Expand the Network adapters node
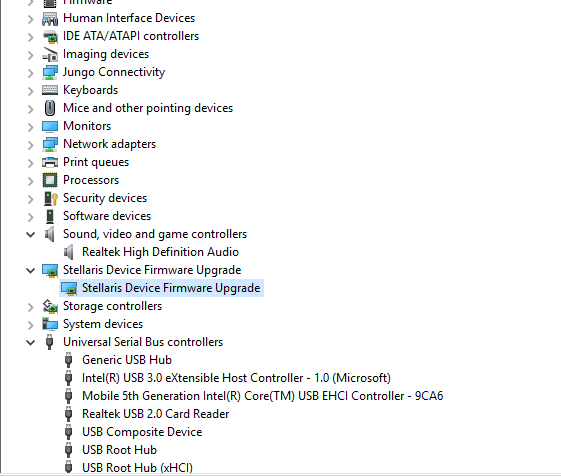The width and height of the screenshot is (561, 476). point(31,145)
